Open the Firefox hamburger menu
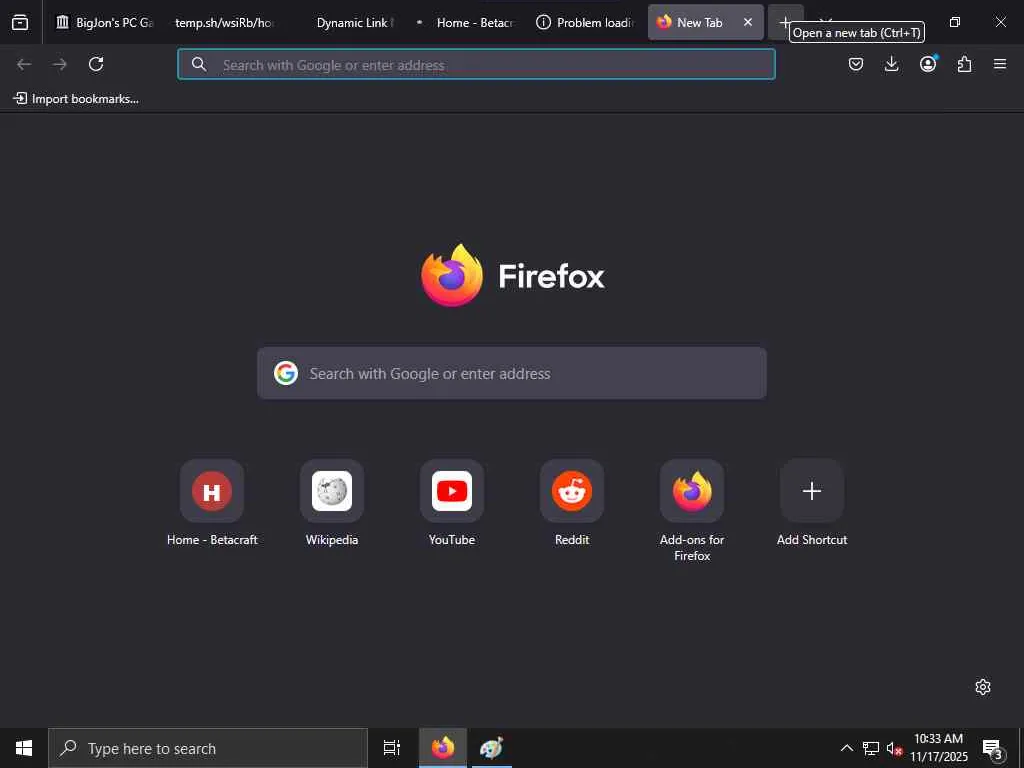Viewport: 1024px width, 768px height. pos(1000,64)
